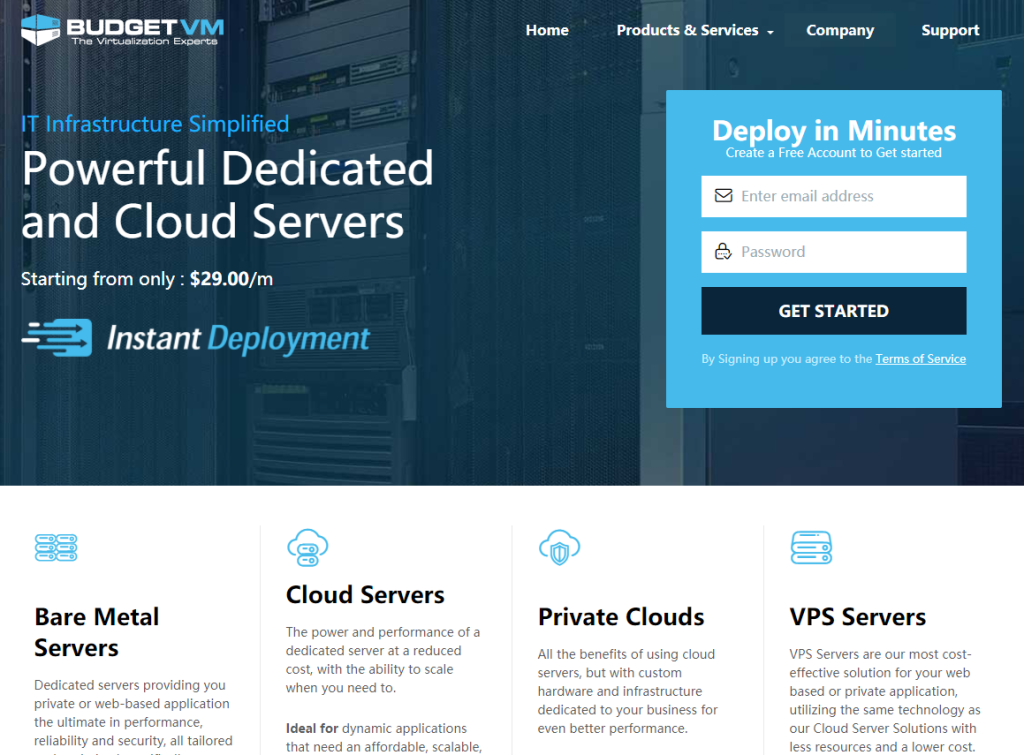
Task: Open the VPS Servers heading
Action: pos(857,617)
